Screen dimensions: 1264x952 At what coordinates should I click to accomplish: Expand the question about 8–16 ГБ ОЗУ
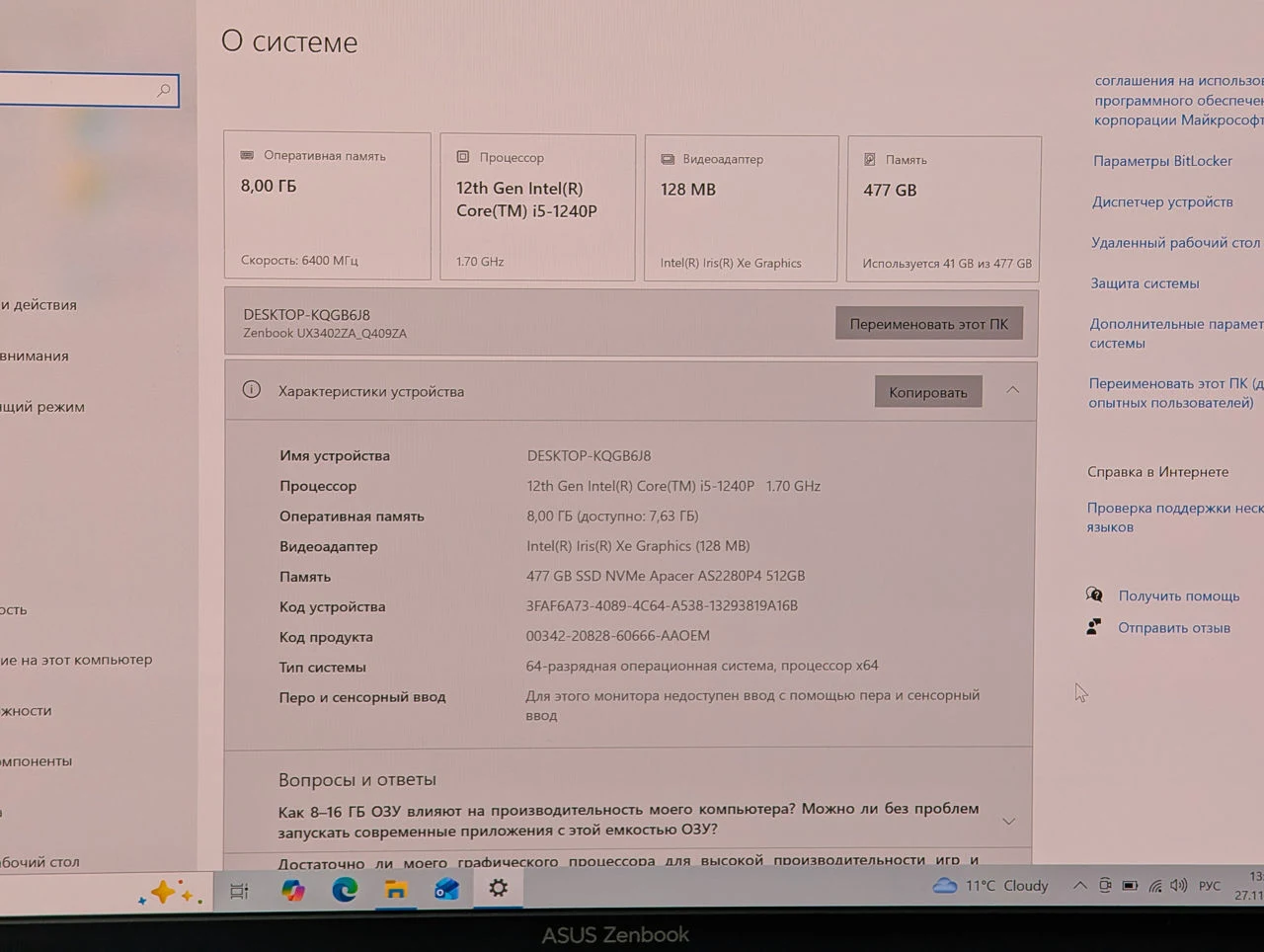click(1008, 821)
